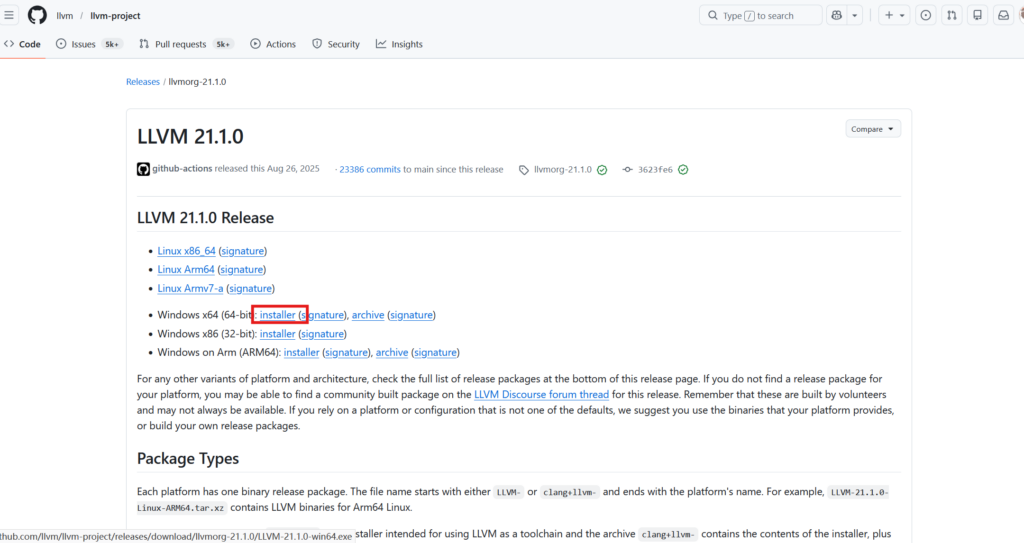The image size is (1024, 543).
Task: Switch to the Code tab
Action: [23, 44]
